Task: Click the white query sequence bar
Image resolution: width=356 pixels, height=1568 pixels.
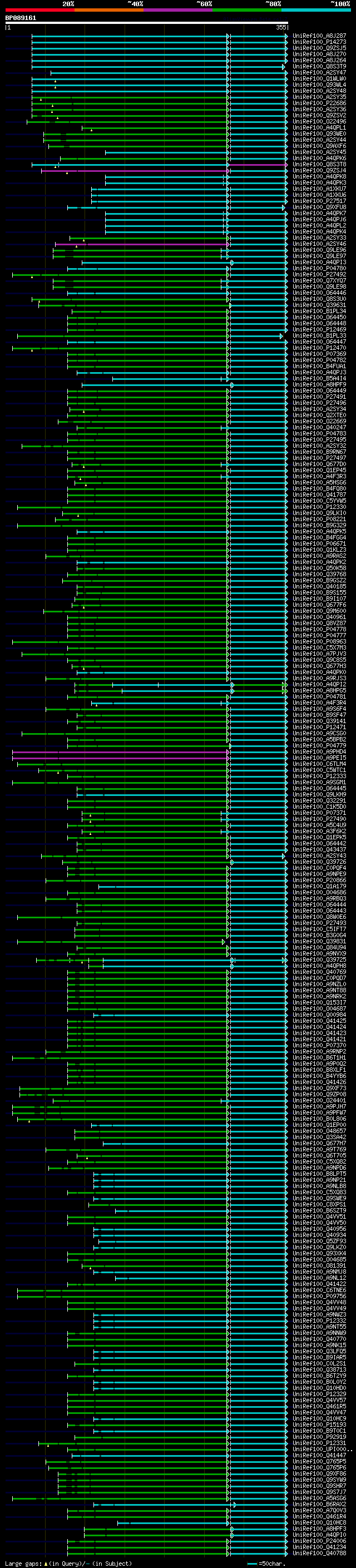Action: [x=147, y=22]
